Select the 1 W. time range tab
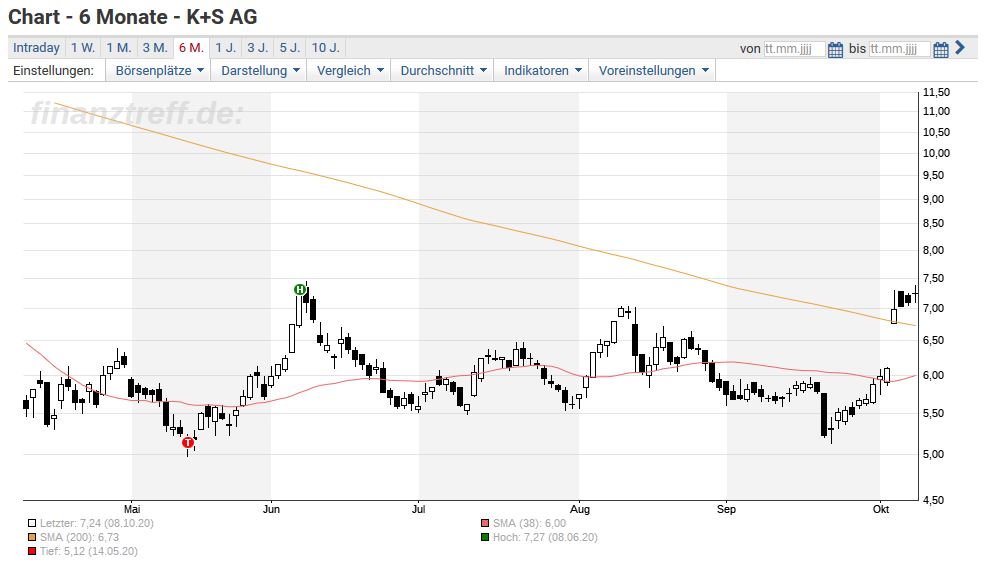The height and width of the screenshot is (562, 986). [x=82, y=48]
